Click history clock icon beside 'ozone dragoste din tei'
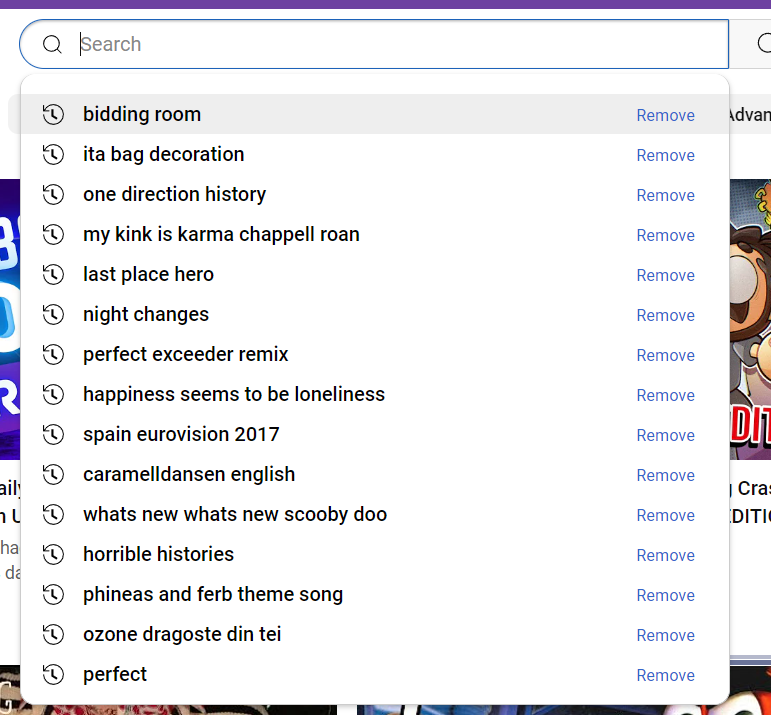Viewport: 771px width, 715px height. [53, 634]
